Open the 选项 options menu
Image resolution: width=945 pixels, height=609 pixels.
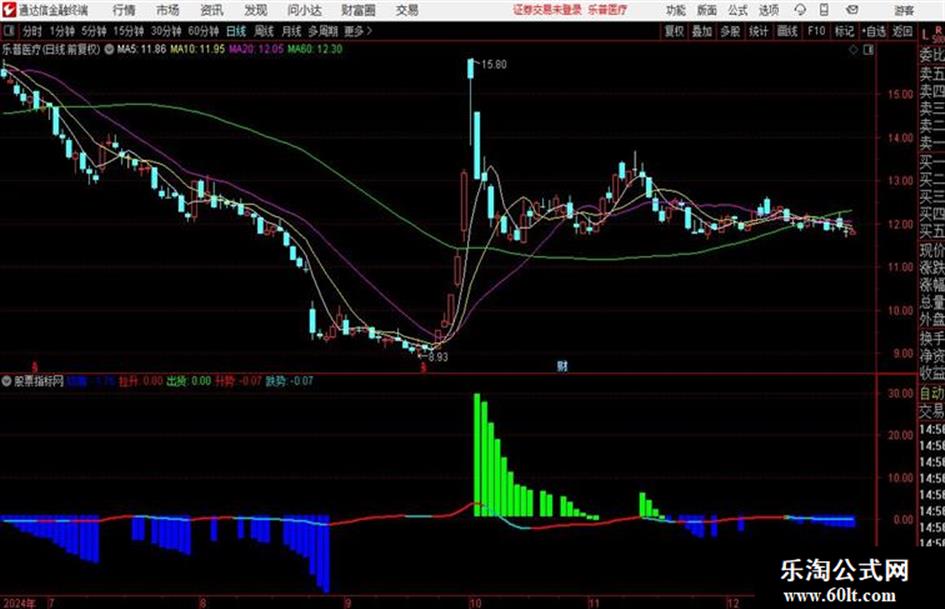768,10
